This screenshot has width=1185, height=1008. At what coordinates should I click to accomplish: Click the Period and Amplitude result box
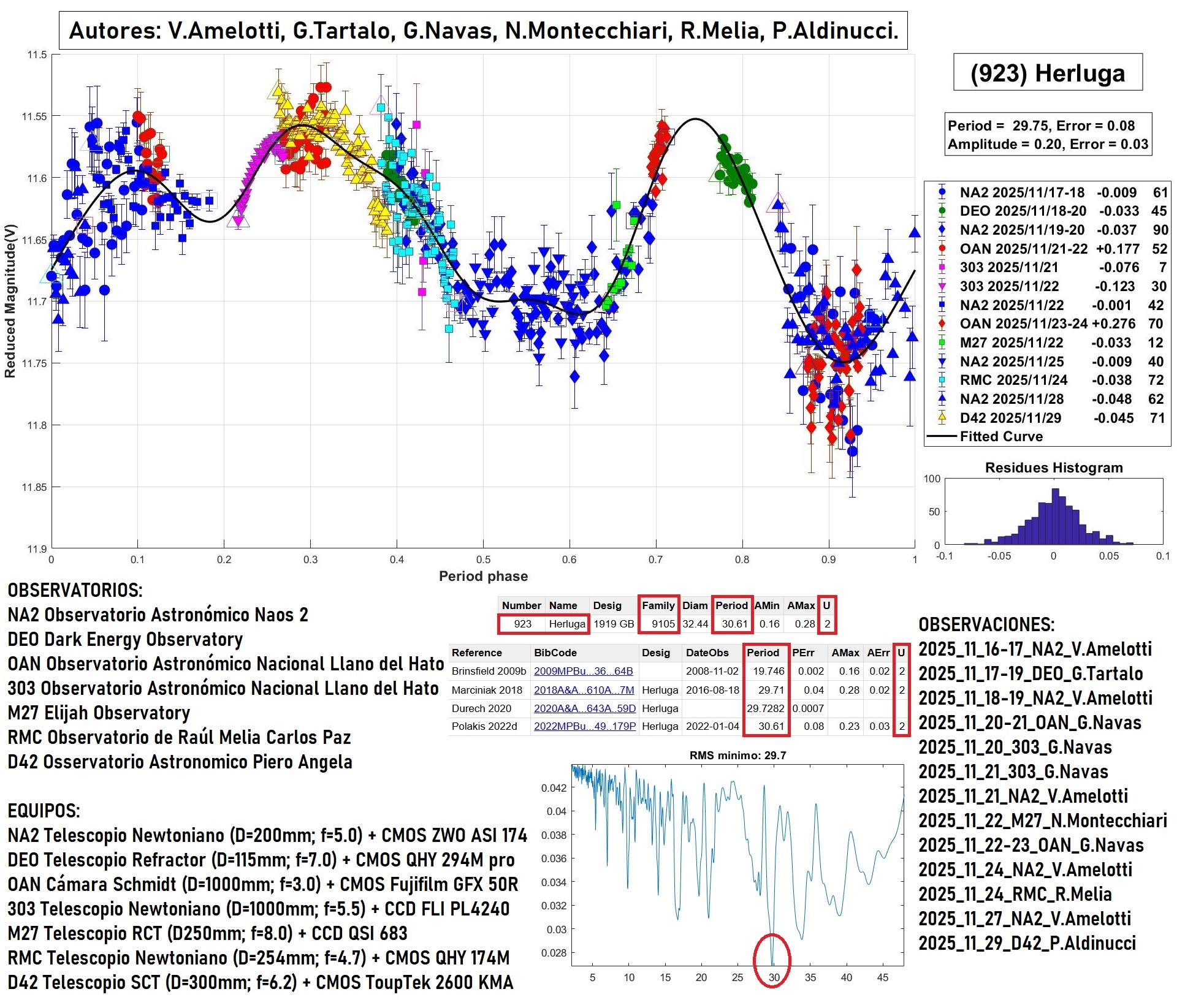[x=1047, y=134]
